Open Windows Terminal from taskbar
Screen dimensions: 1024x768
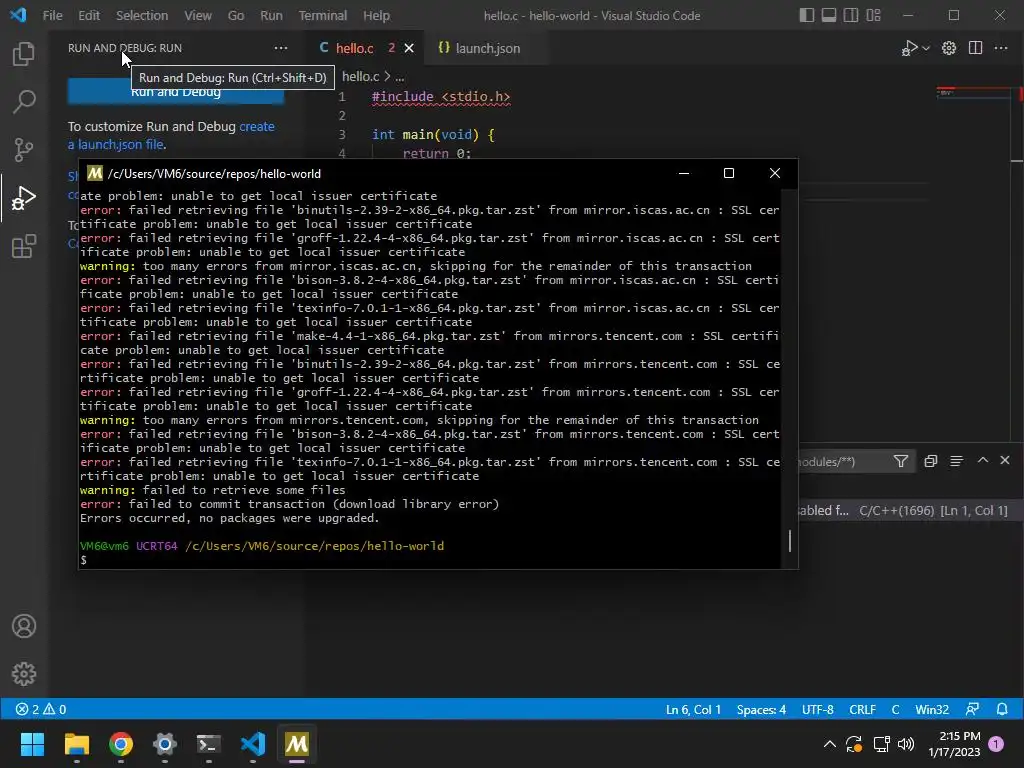208,744
